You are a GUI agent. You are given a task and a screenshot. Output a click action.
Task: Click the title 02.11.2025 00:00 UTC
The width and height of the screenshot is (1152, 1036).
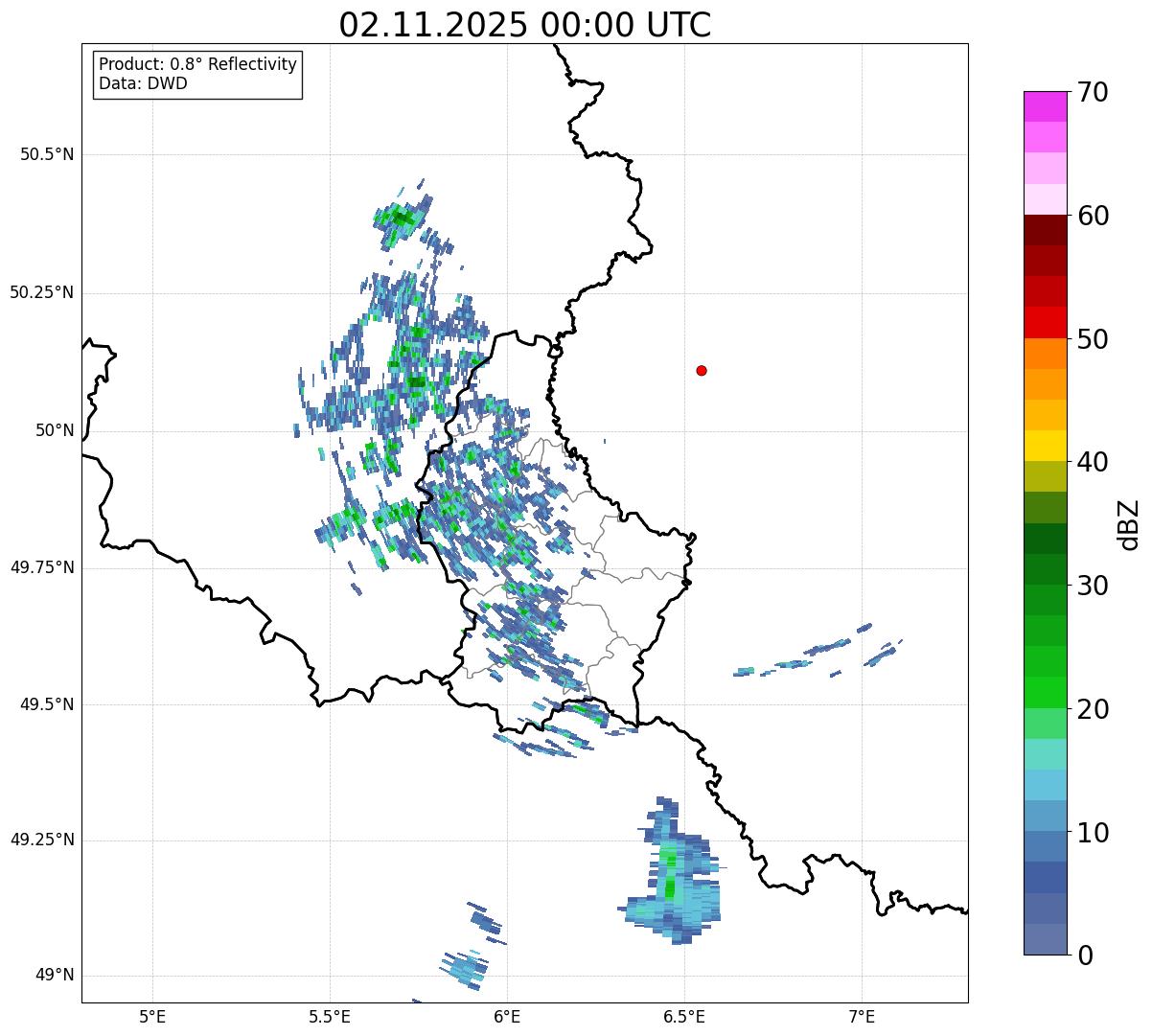[x=525, y=24]
